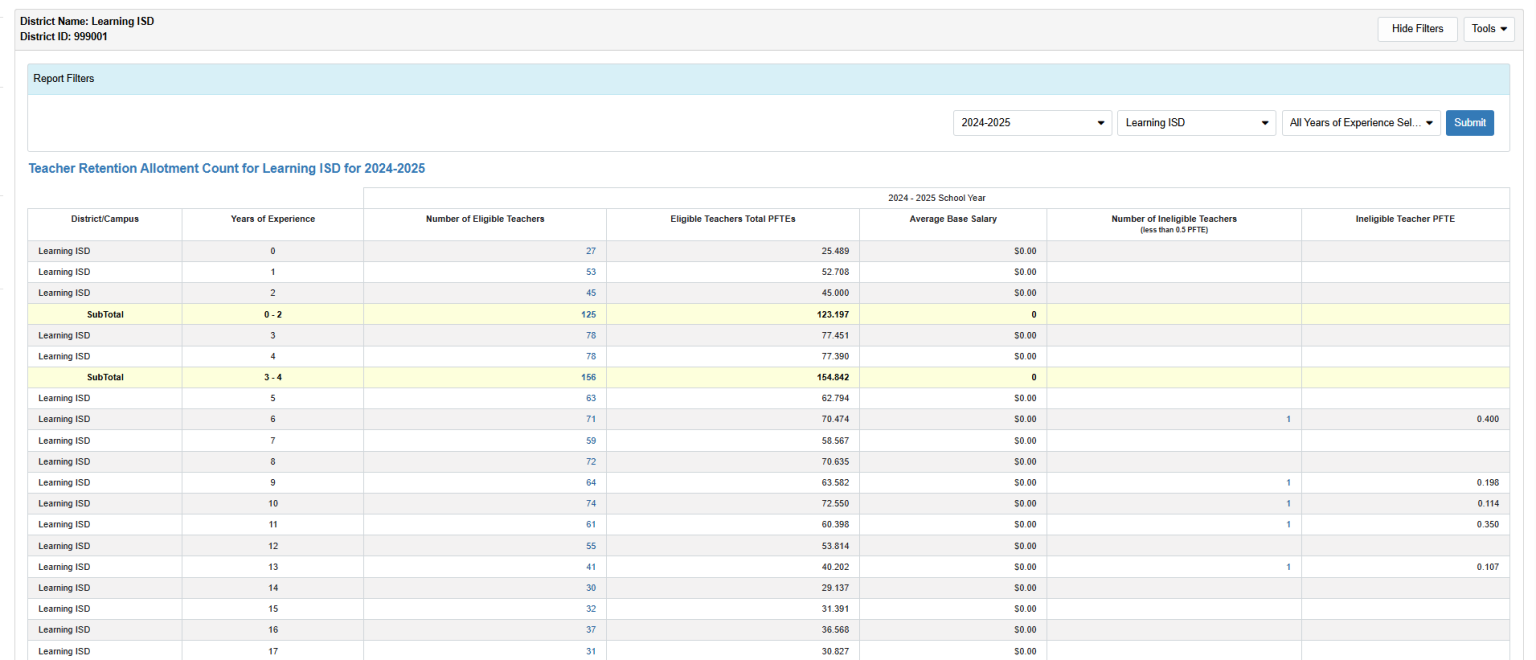Click eligible teachers count 31 for year 17
The width and height of the screenshot is (1536, 660).
click(590, 651)
